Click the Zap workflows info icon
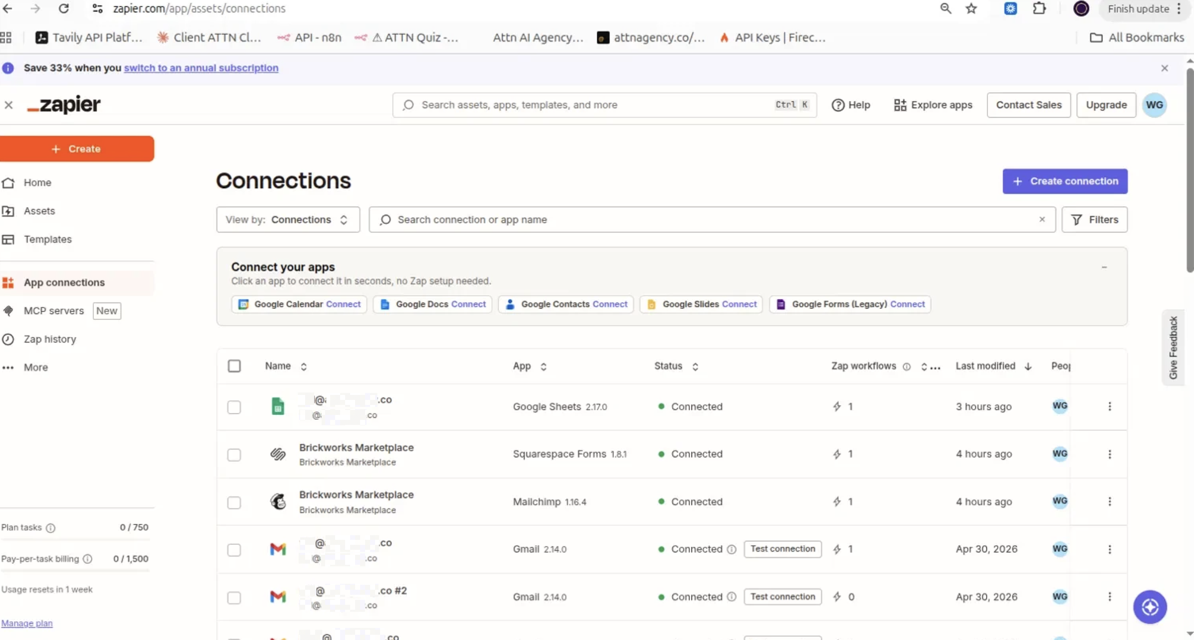The image size is (1194, 640). 906,366
